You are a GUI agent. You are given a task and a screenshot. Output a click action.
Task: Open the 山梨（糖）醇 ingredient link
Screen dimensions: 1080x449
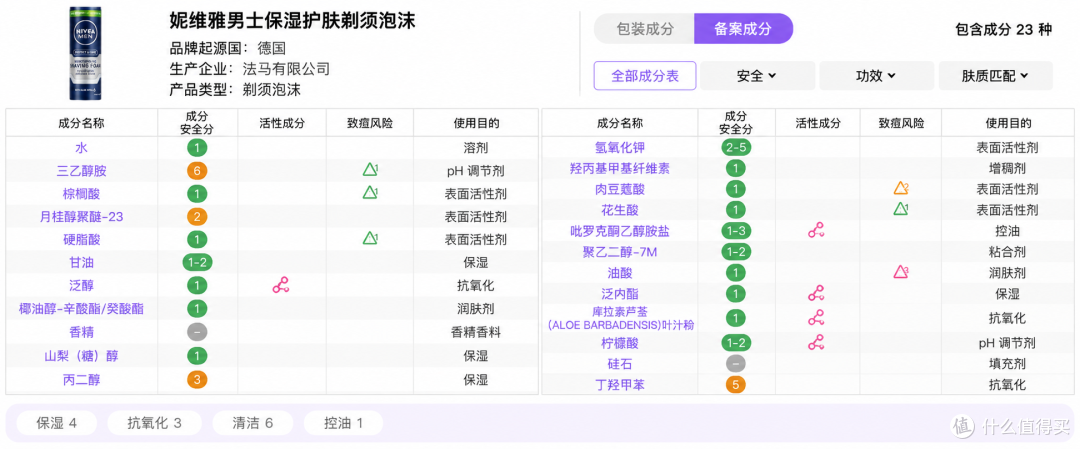point(81,356)
